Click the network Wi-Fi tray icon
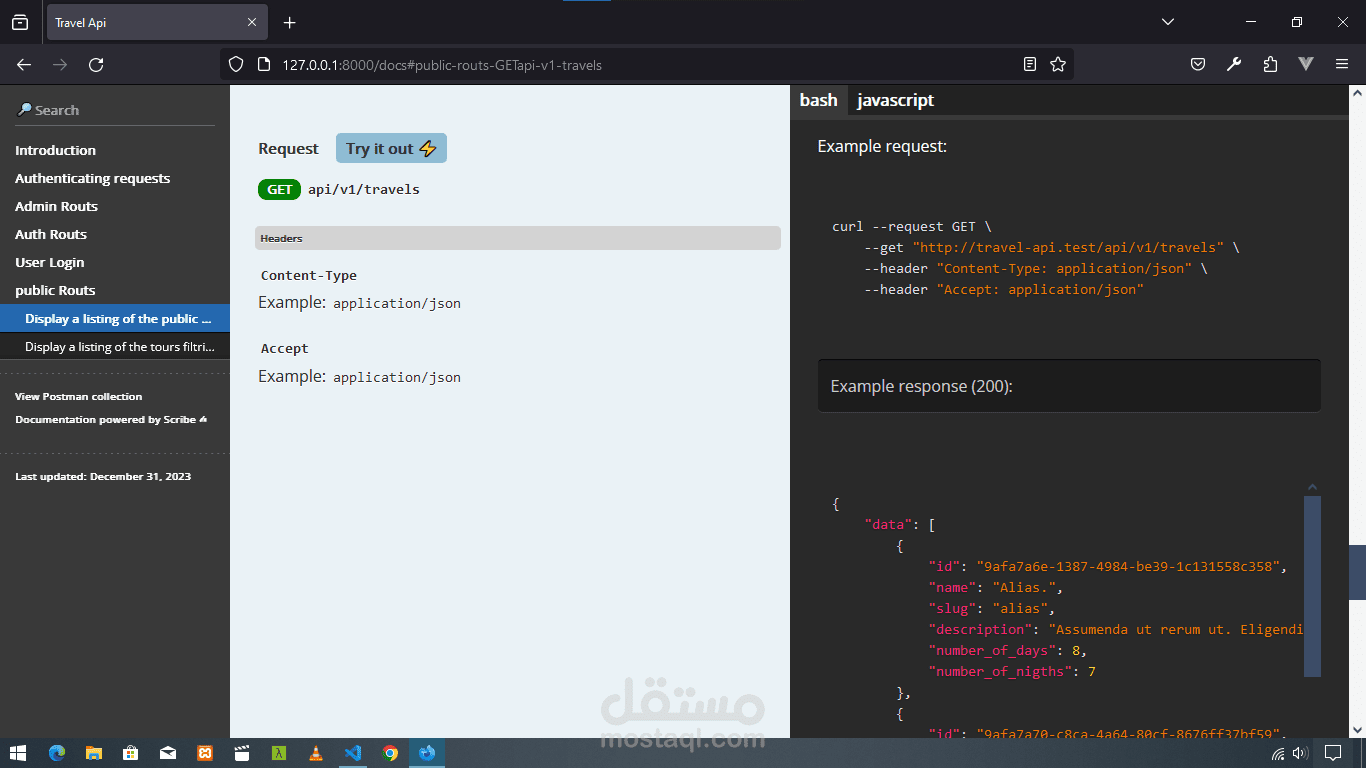1366x768 pixels. 1278,753
